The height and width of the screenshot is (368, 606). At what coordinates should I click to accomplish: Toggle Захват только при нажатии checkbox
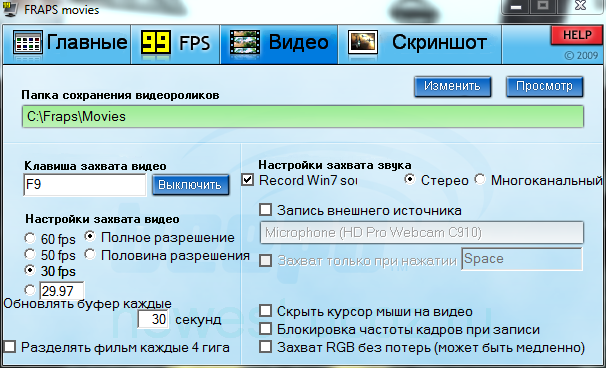[x=265, y=260]
